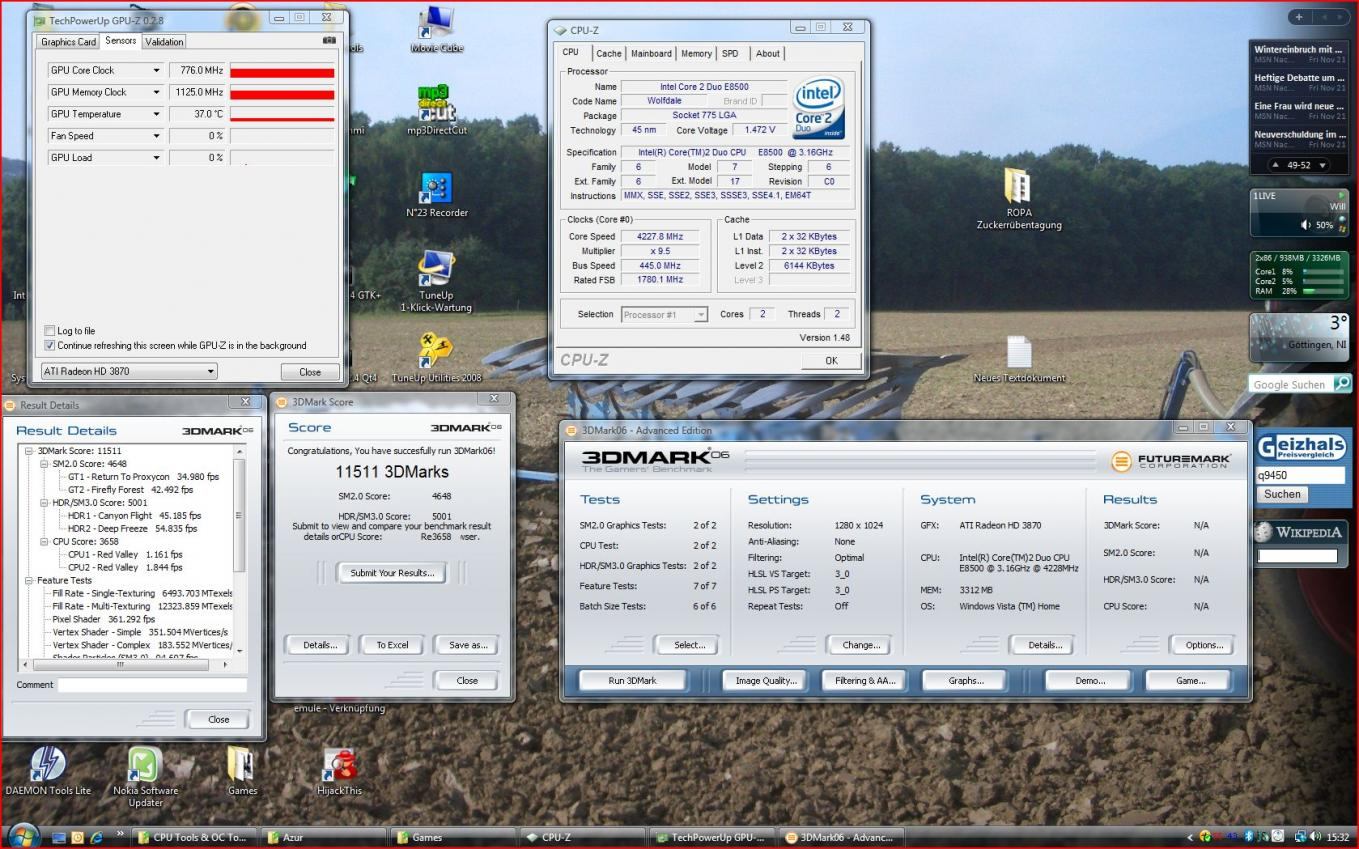Click the Comment field in Result Details
Screen dimensions: 1359x849
pos(152,685)
